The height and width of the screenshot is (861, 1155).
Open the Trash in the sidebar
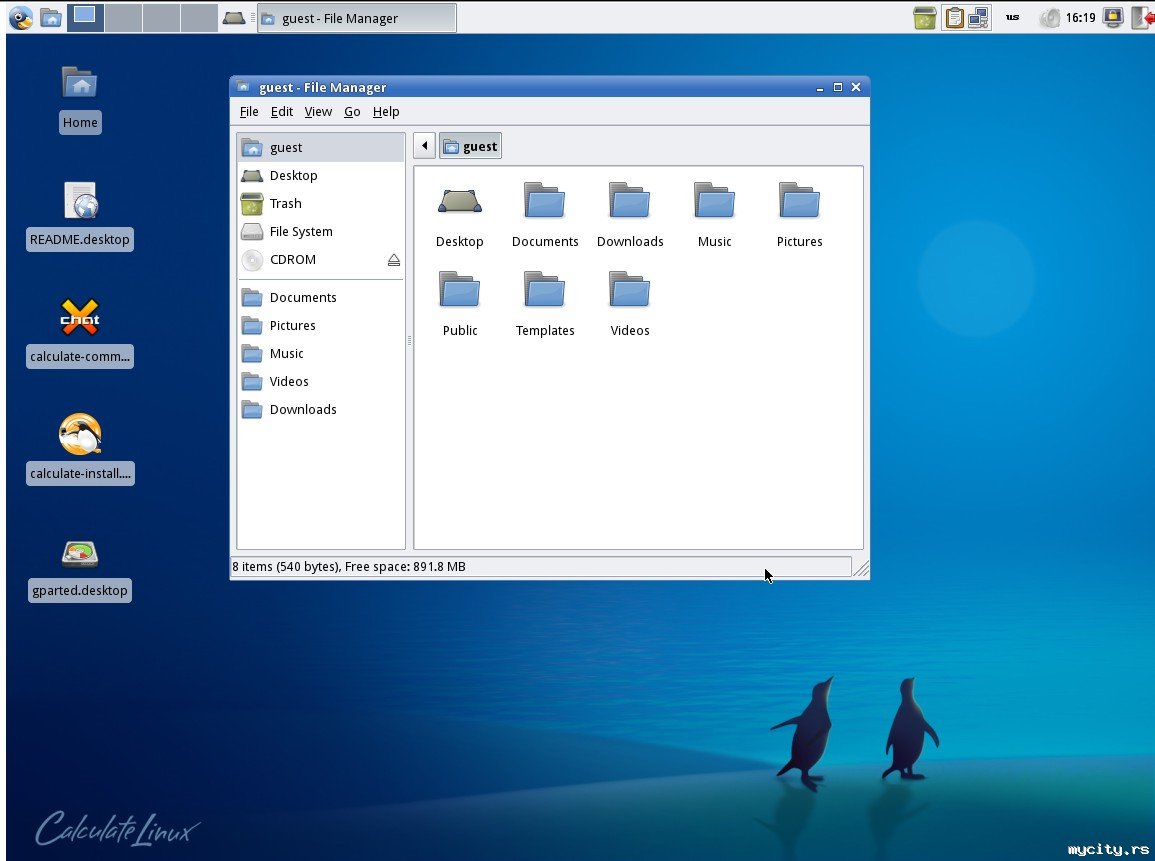285,204
